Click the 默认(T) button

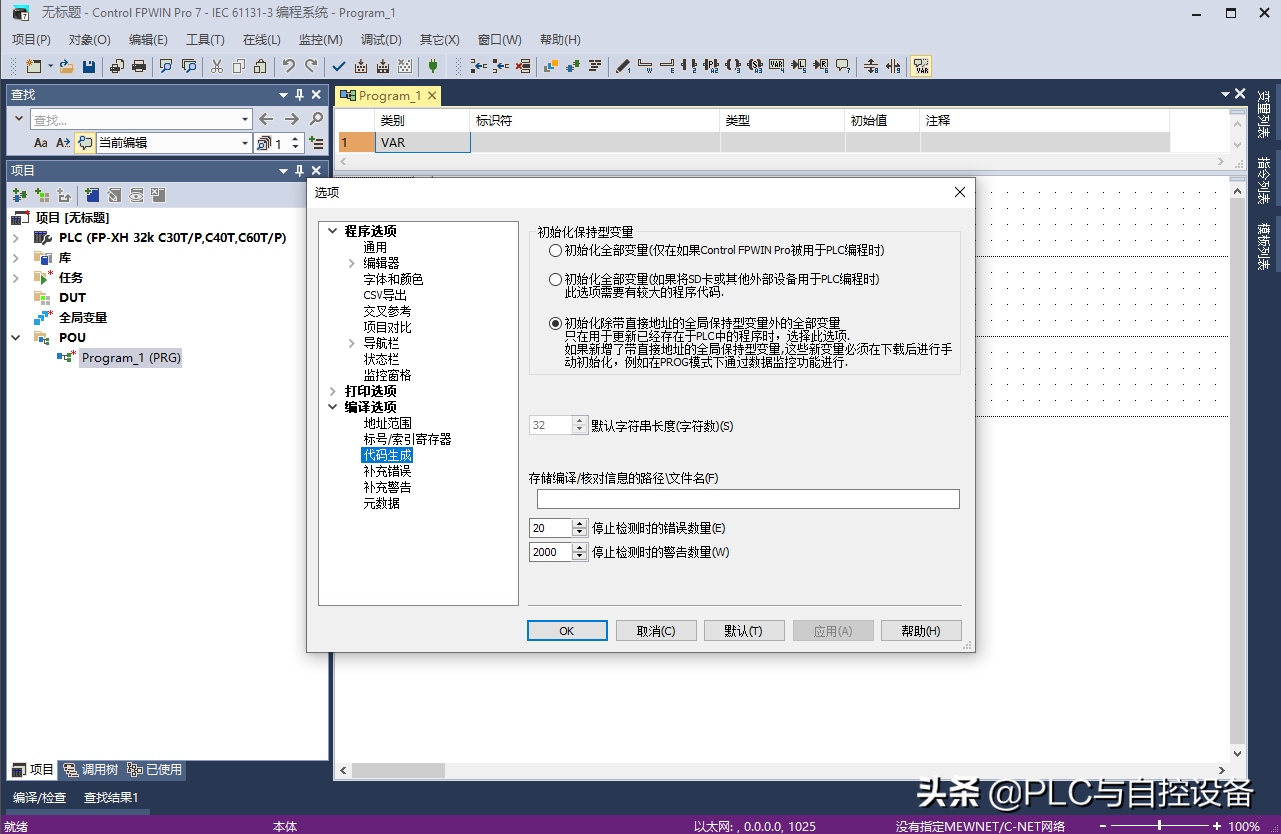(742, 631)
